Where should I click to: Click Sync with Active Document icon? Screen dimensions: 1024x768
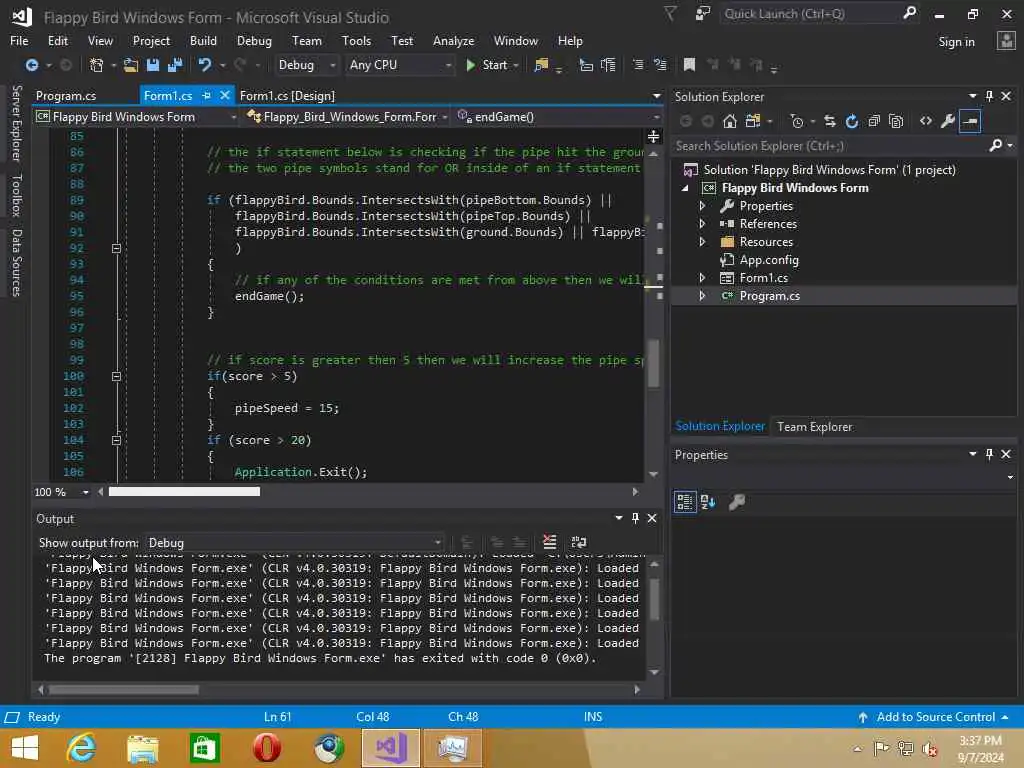coord(829,121)
